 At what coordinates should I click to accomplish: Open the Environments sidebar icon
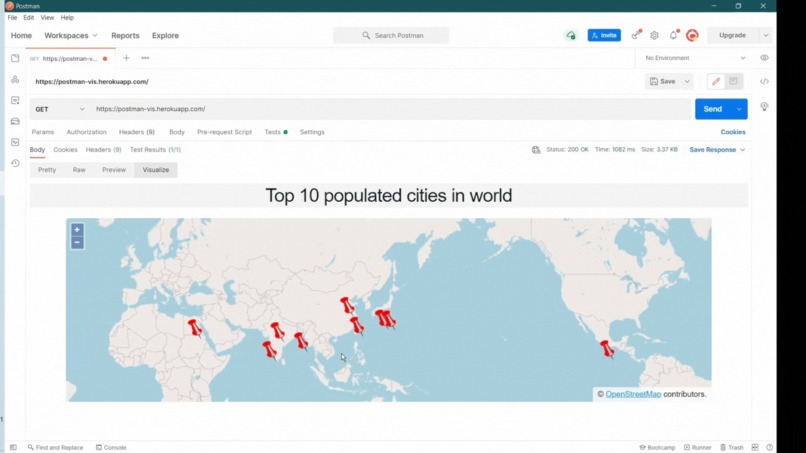point(15,100)
